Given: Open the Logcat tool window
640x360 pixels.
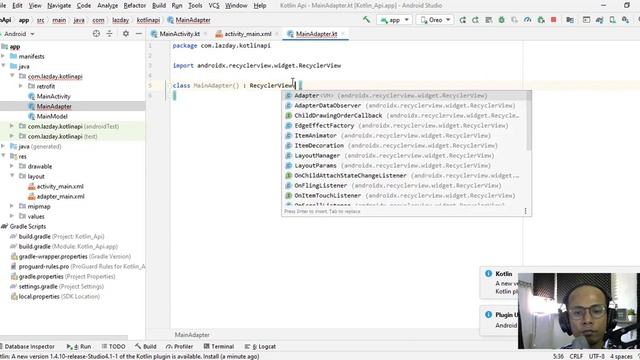Looking at the screenshot, I should 260,346.
